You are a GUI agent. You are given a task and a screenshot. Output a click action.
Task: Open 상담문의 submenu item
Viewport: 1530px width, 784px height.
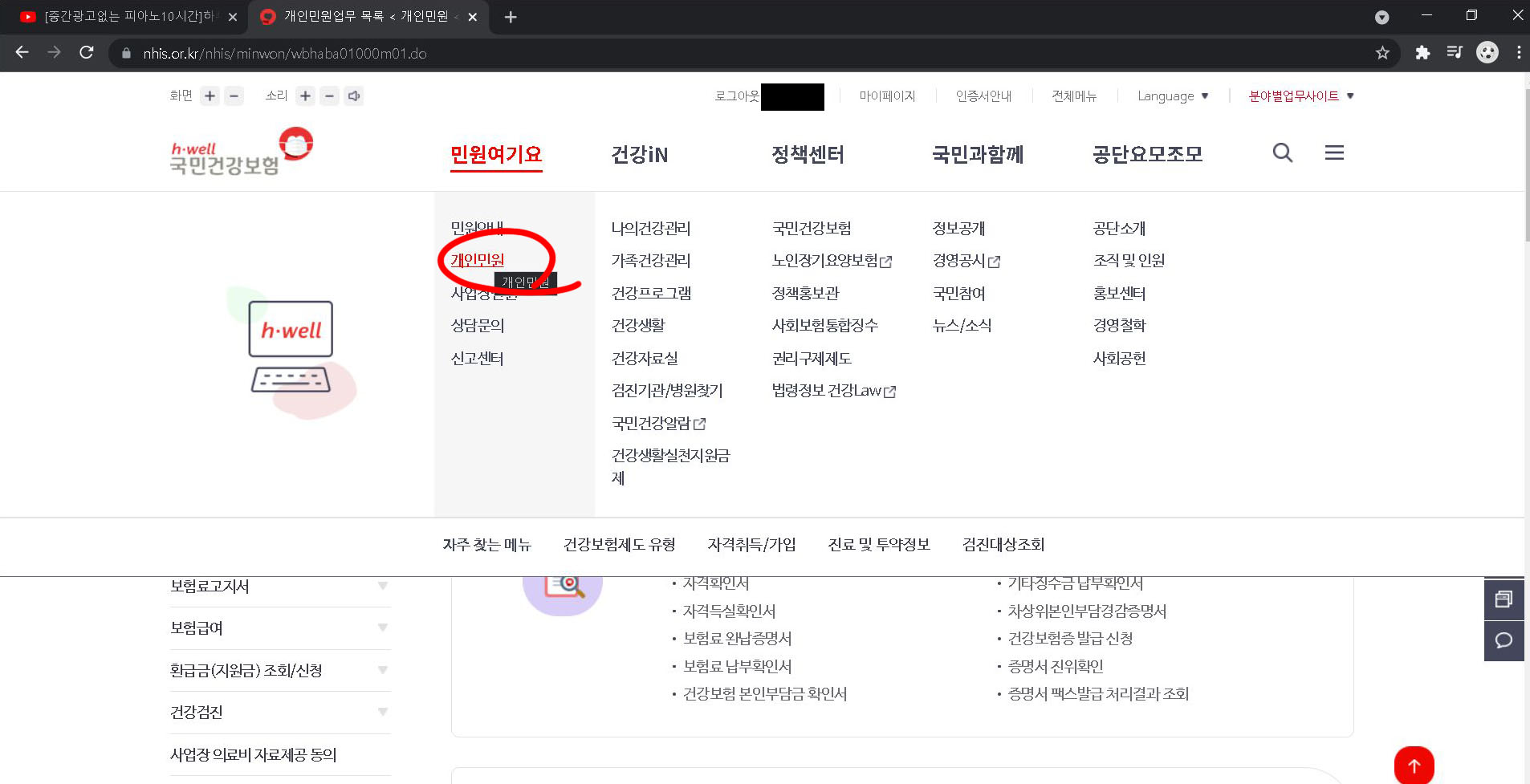pyautogui.click(x=478, y=325)
